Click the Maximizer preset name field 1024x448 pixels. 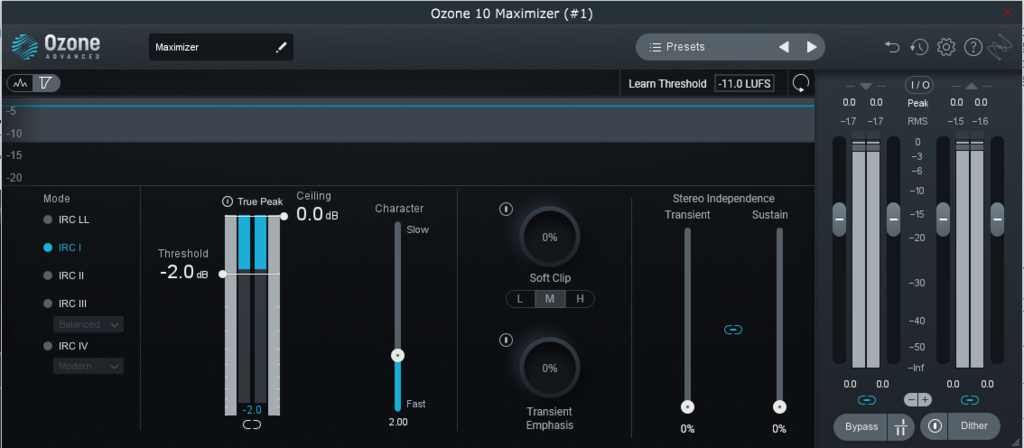click(221, 47)
